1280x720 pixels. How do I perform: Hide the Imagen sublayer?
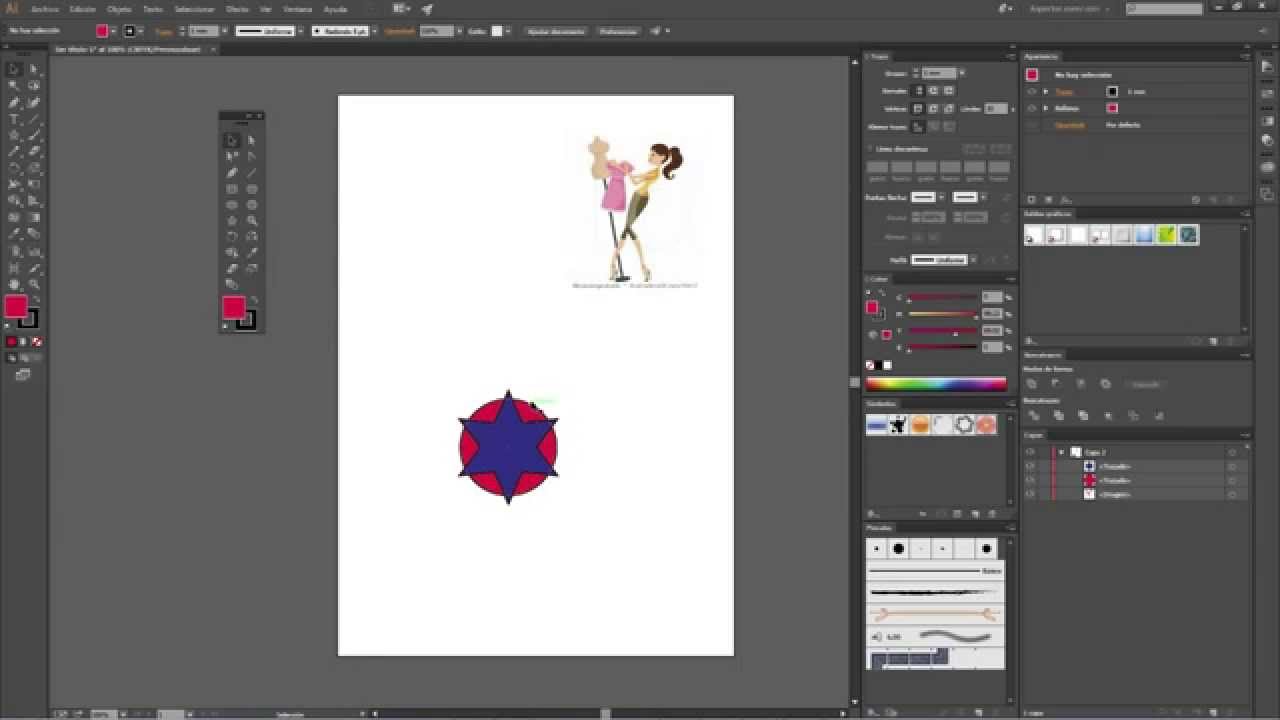1030,494
